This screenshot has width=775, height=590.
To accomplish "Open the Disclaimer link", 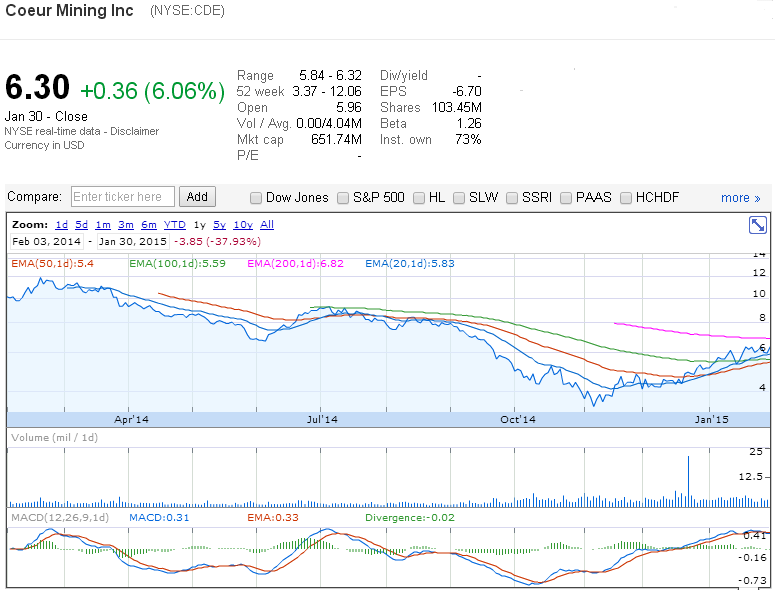I will click(134, 131).
